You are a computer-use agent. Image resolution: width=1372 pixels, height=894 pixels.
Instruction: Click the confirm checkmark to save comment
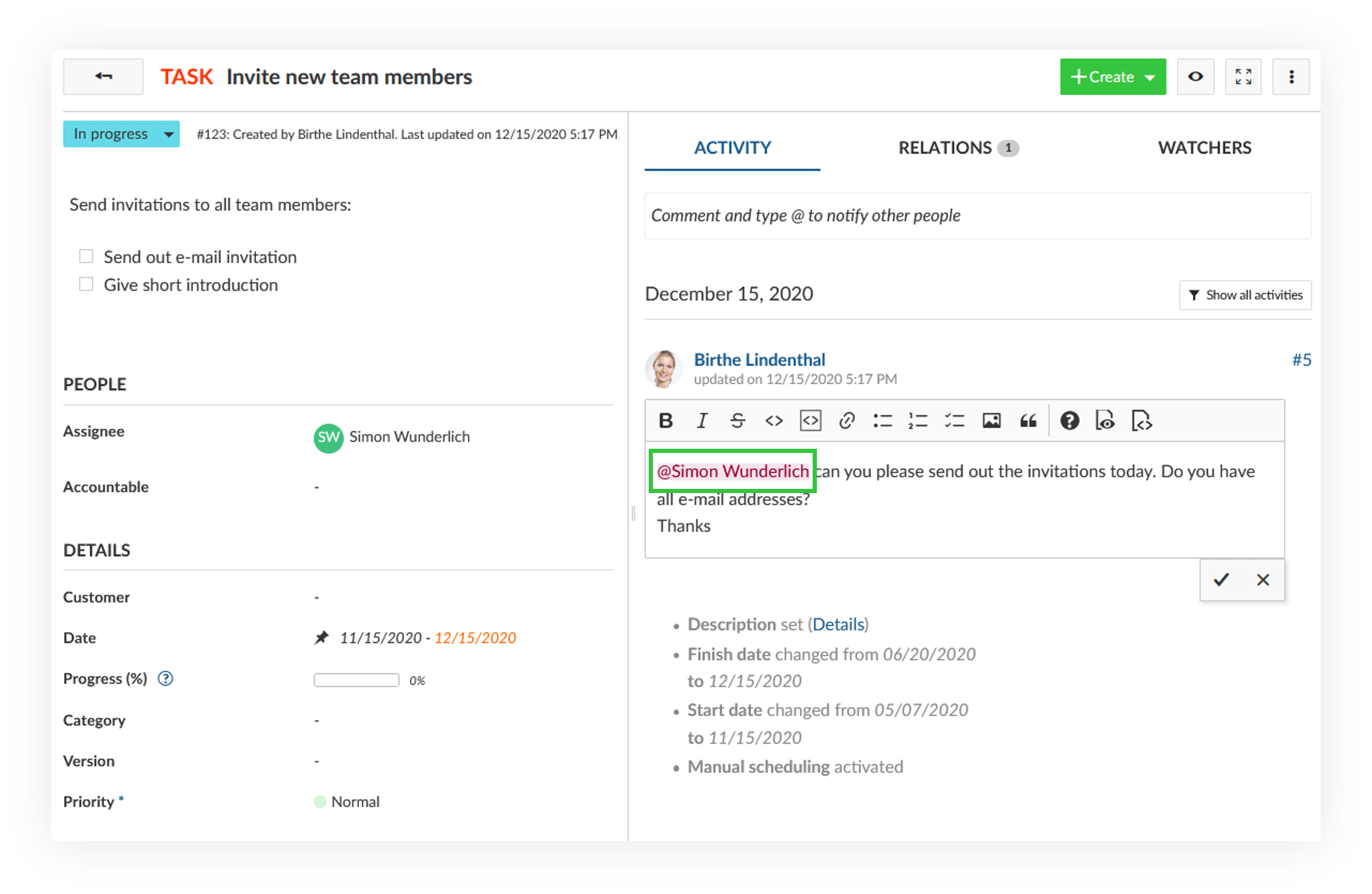click(1222, 578)
